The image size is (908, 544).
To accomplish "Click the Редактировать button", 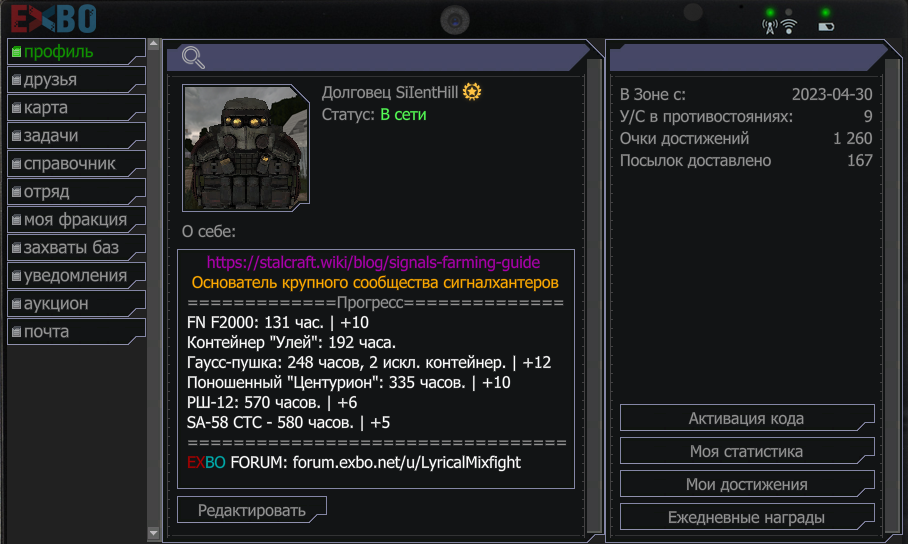I will [x=252, y=510].
